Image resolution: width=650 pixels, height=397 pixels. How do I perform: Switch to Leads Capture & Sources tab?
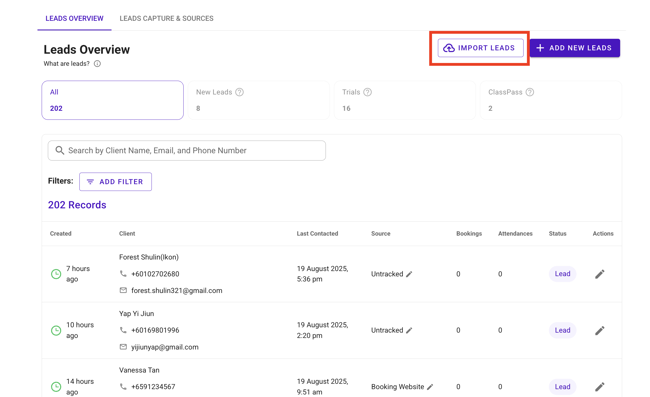[x=166, y=19]
